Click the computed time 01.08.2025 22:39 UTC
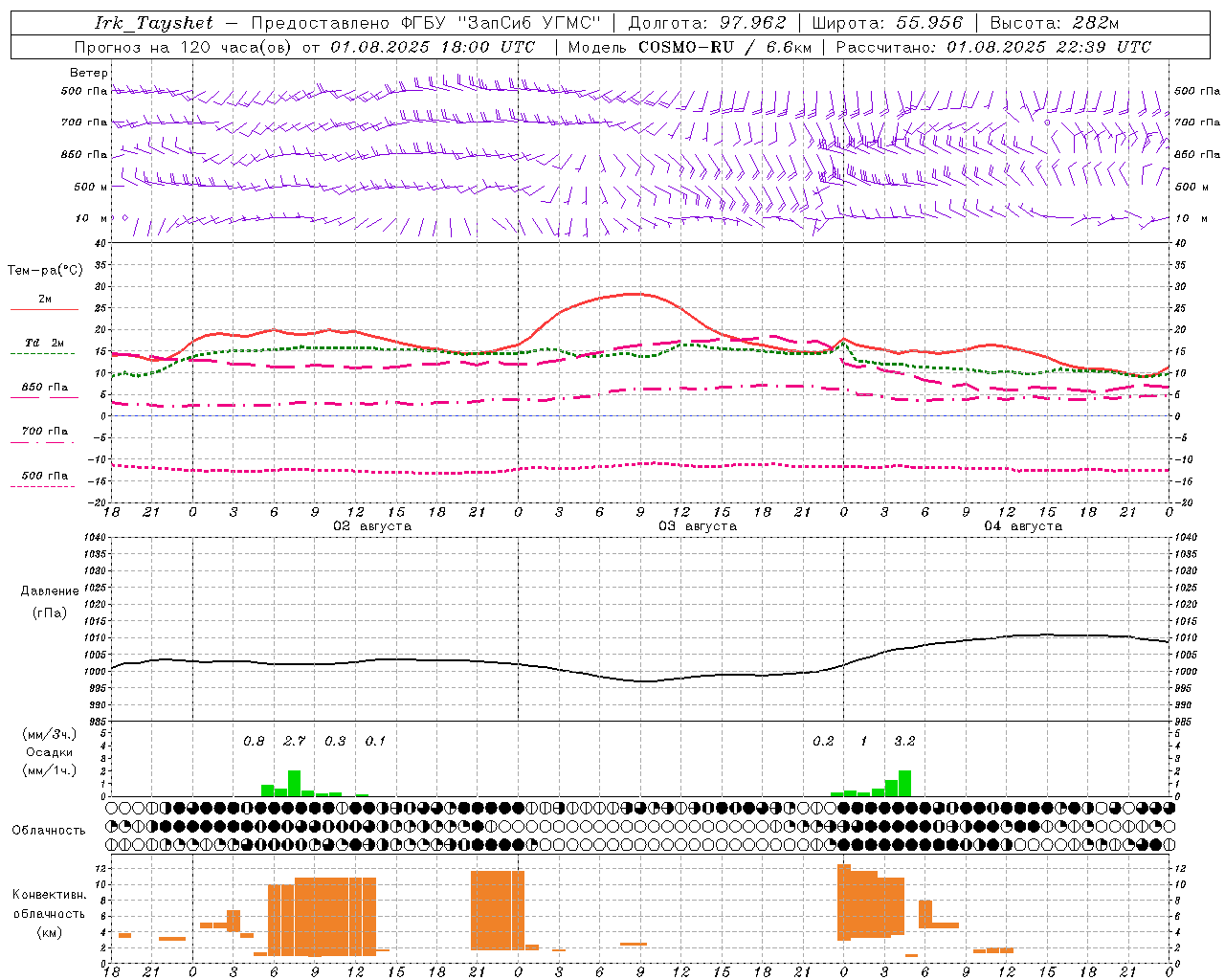 (x=1049, y=47)
